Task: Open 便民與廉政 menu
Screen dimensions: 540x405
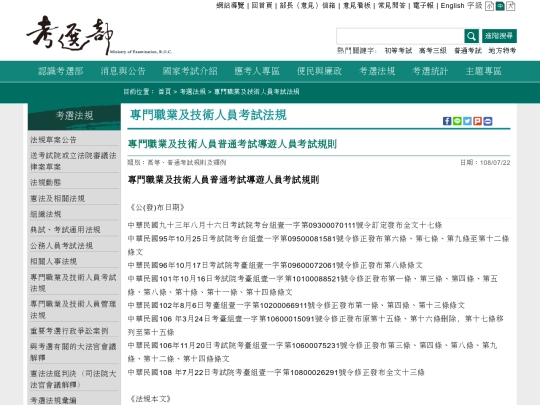Action: coord(319,71)
